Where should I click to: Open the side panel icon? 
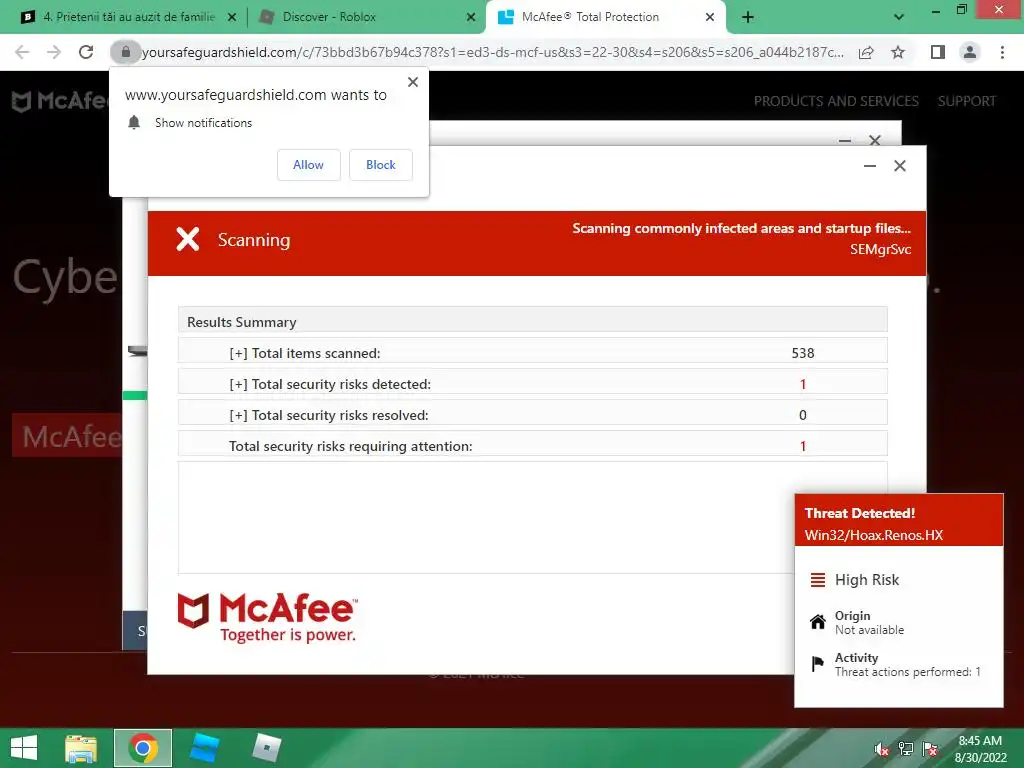click(x=938, y=52)
